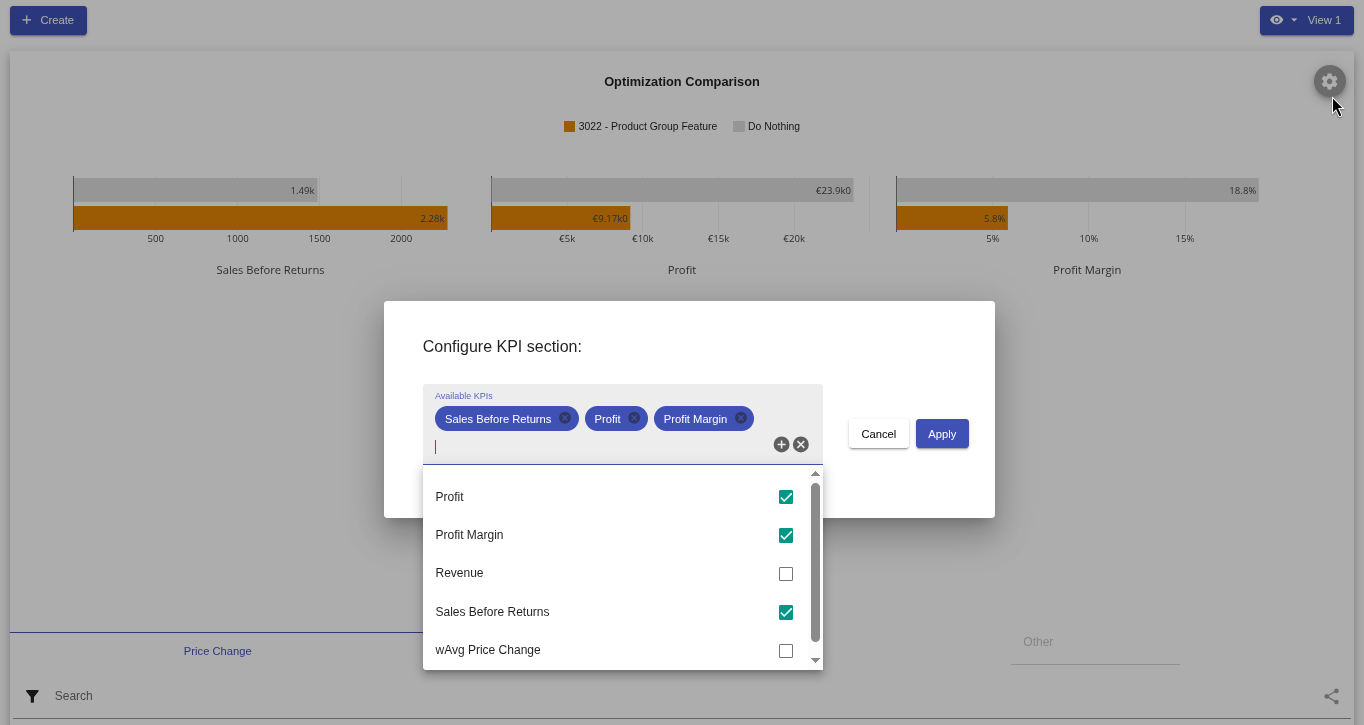Viewport: 1364px width, 725px height.
Task: Uncheck the Profit Margin checkbox
Action: click(786, 535)
